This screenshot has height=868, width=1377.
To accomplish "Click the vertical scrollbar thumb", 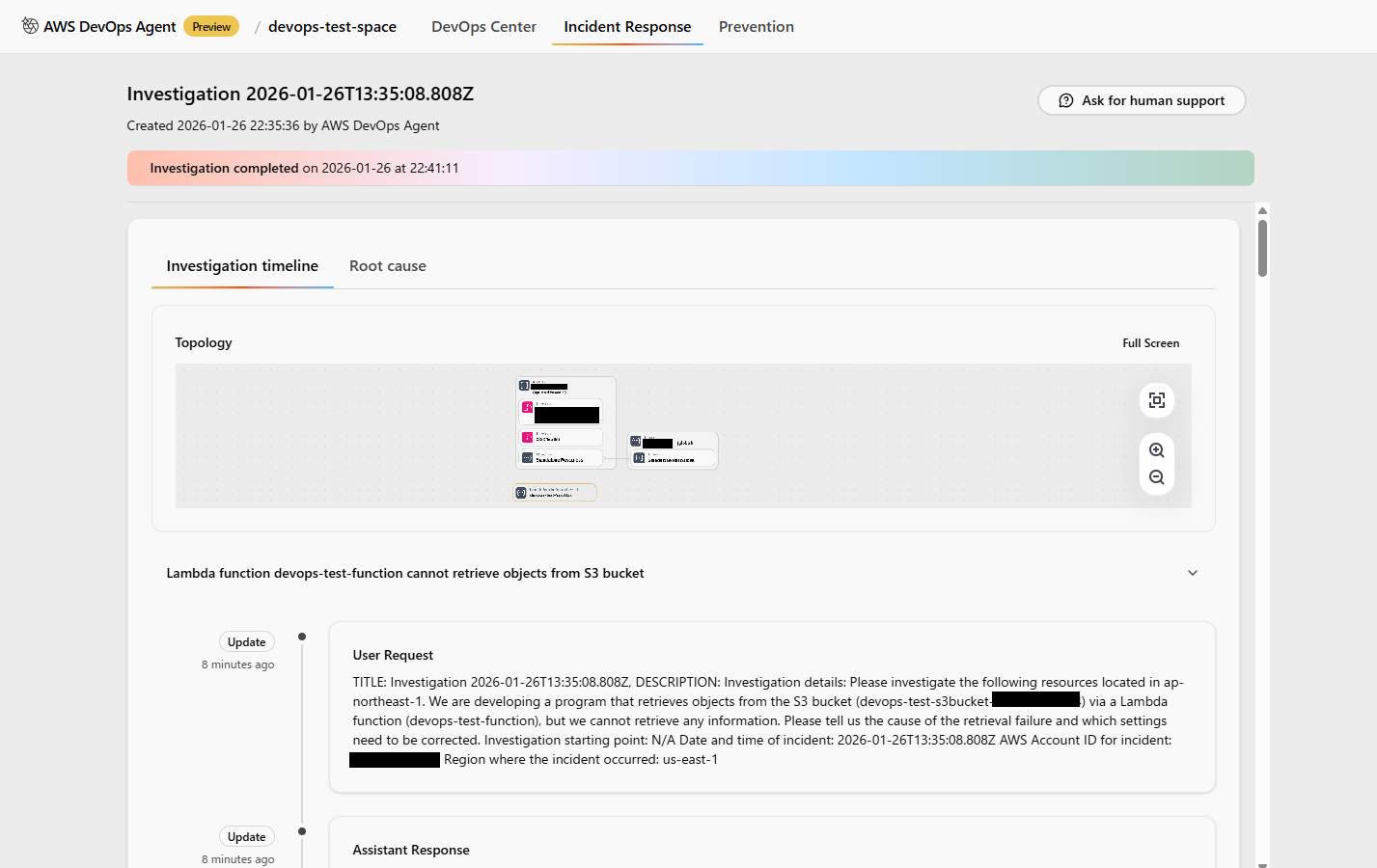I will pyautogui.click(x=1262, y=248).
